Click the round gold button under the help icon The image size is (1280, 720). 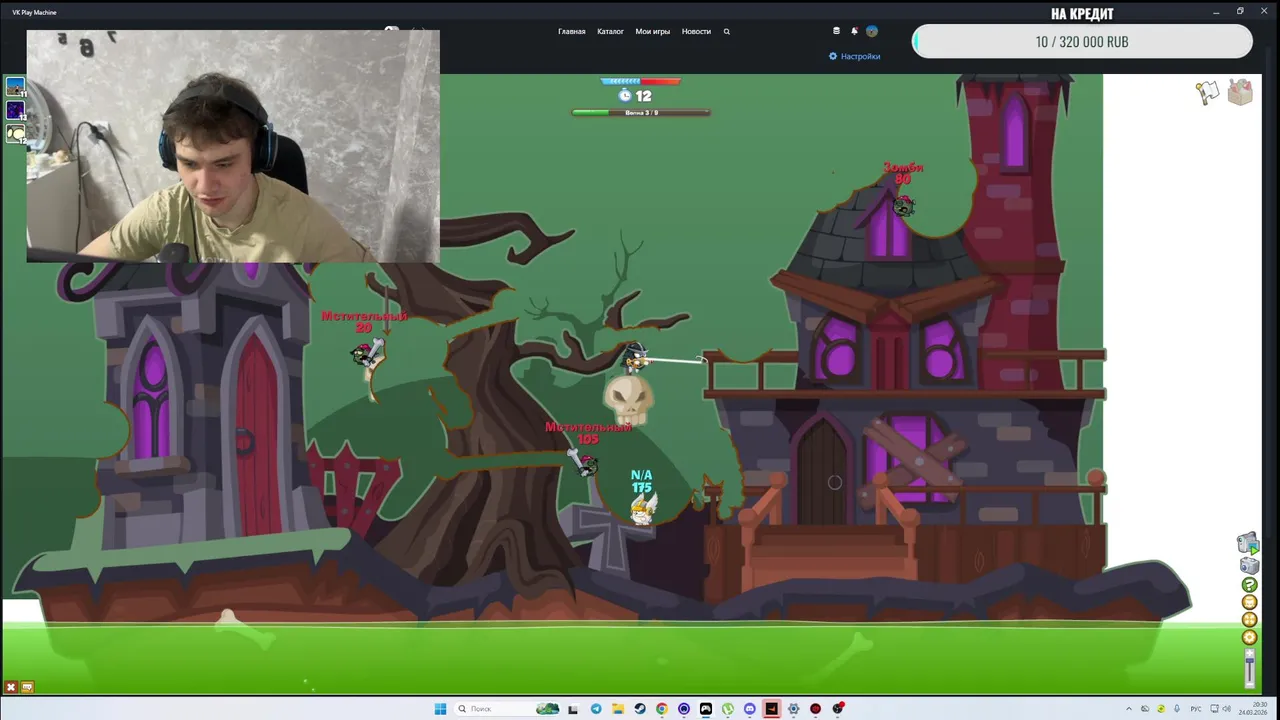[1249, 602]
